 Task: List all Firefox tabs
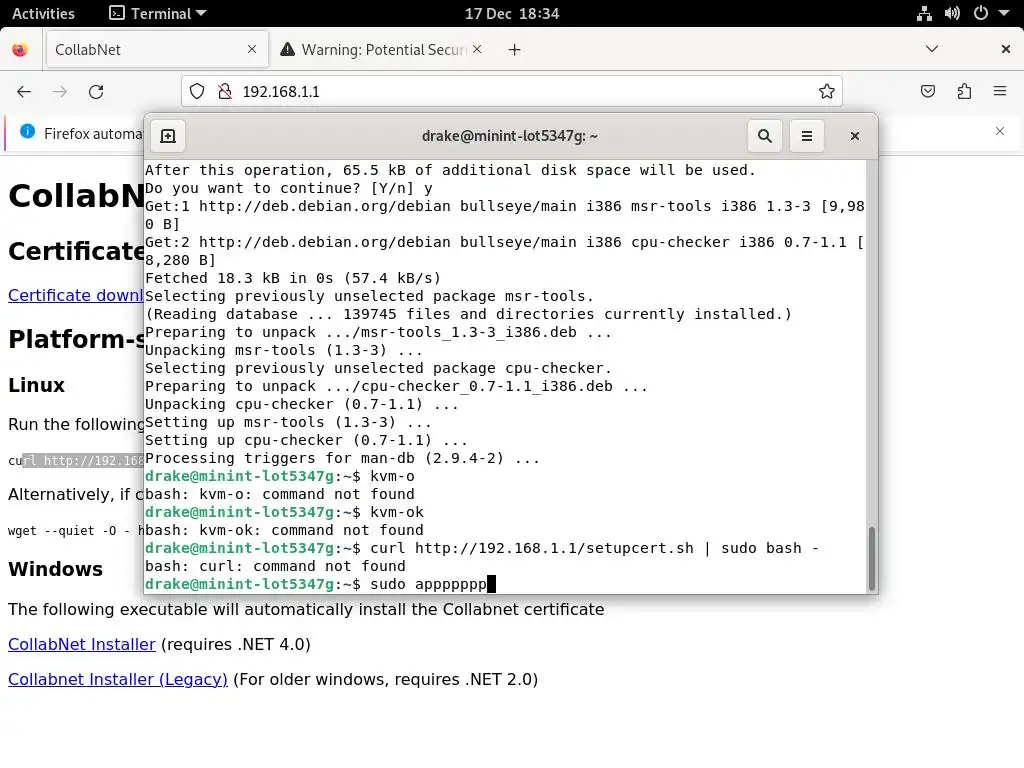pos(932,49)
